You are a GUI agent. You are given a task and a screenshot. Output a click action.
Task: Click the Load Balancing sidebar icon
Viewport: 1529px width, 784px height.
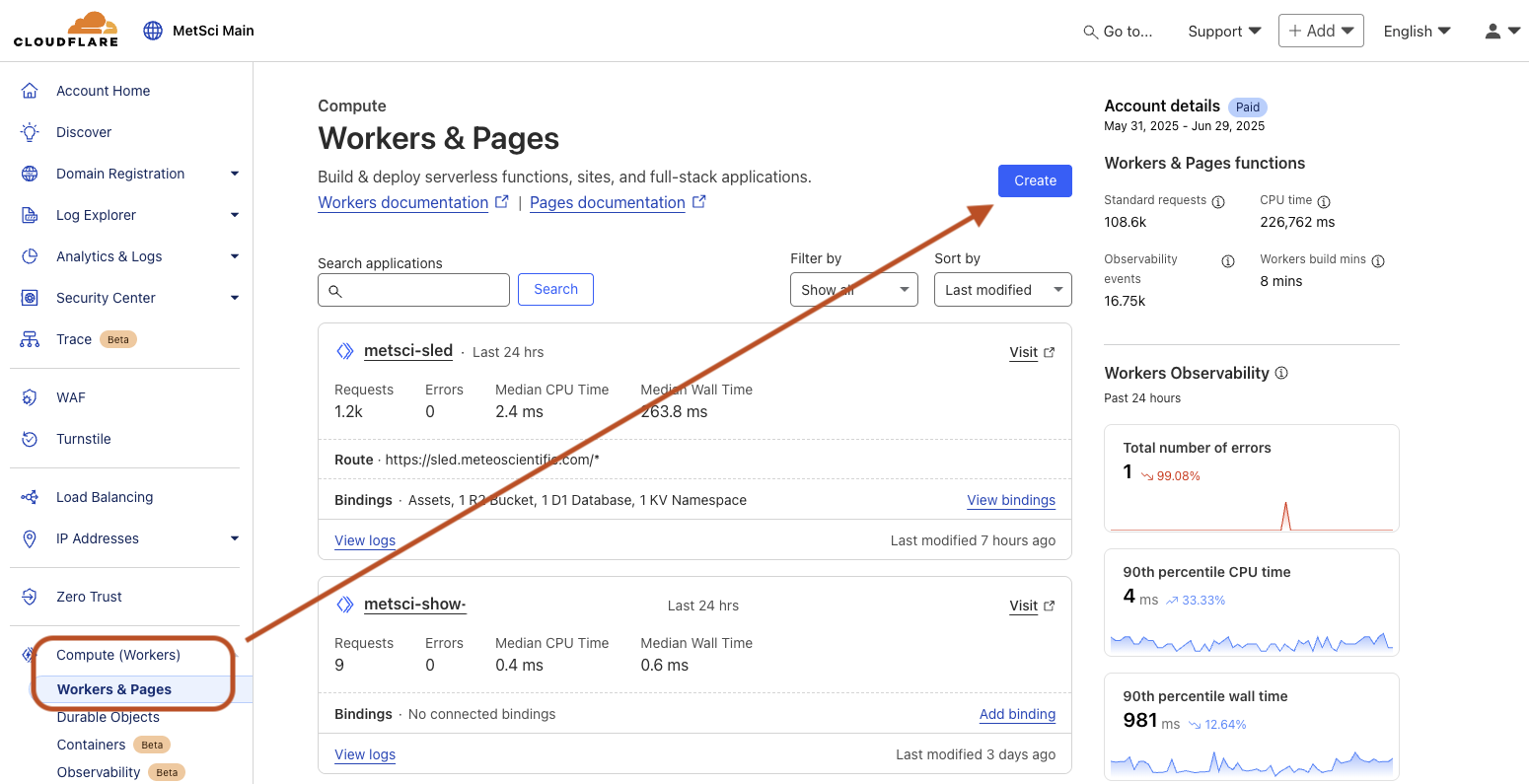coord(30,497)
